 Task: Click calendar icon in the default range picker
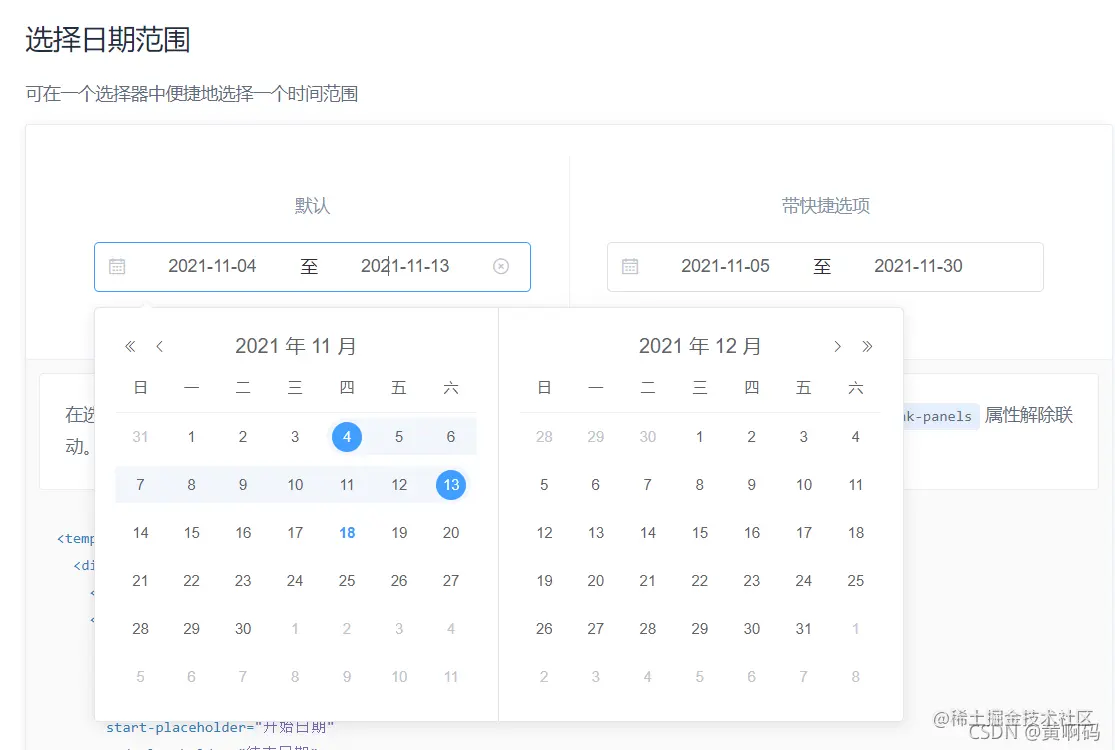(117, 267)
